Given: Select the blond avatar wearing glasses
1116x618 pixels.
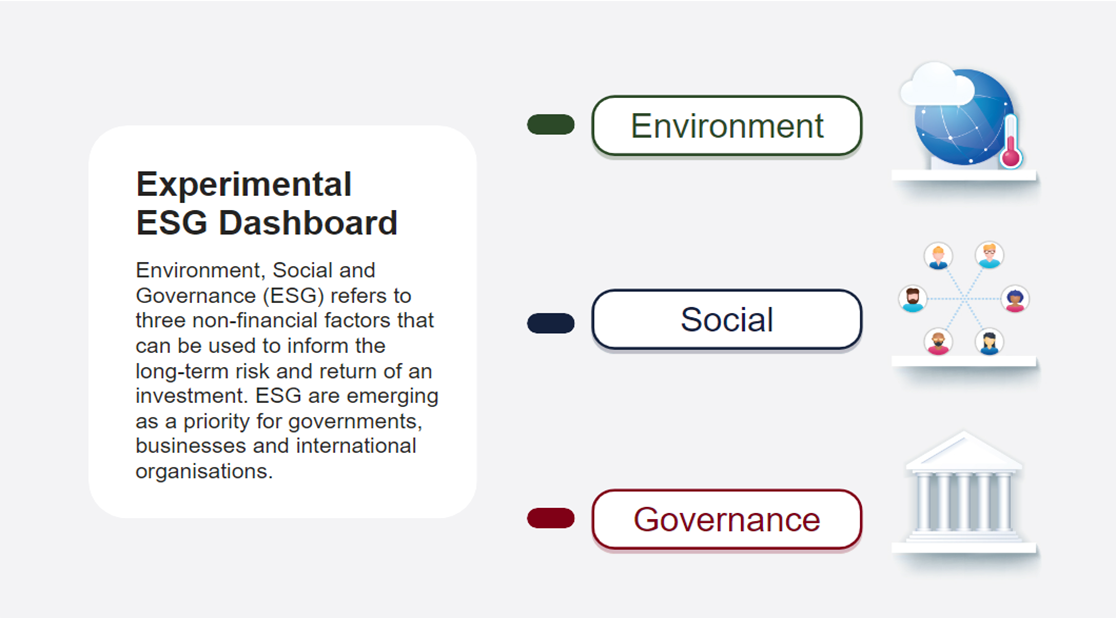Looking at the screenshot, I should (989, 256).
